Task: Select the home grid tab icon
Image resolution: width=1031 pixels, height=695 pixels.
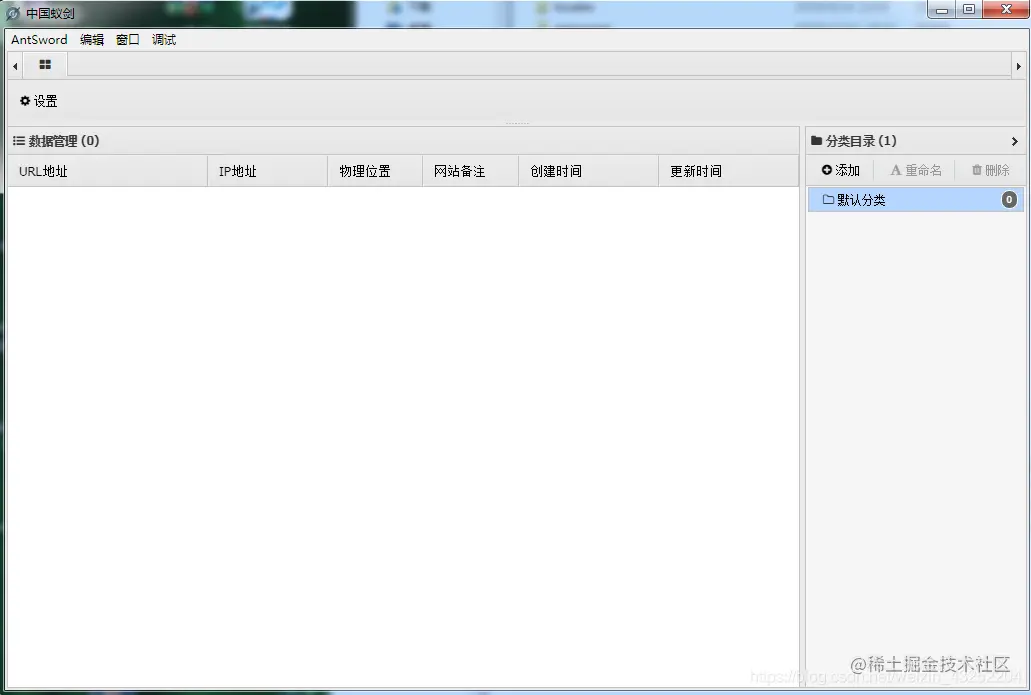Action: 45,64
